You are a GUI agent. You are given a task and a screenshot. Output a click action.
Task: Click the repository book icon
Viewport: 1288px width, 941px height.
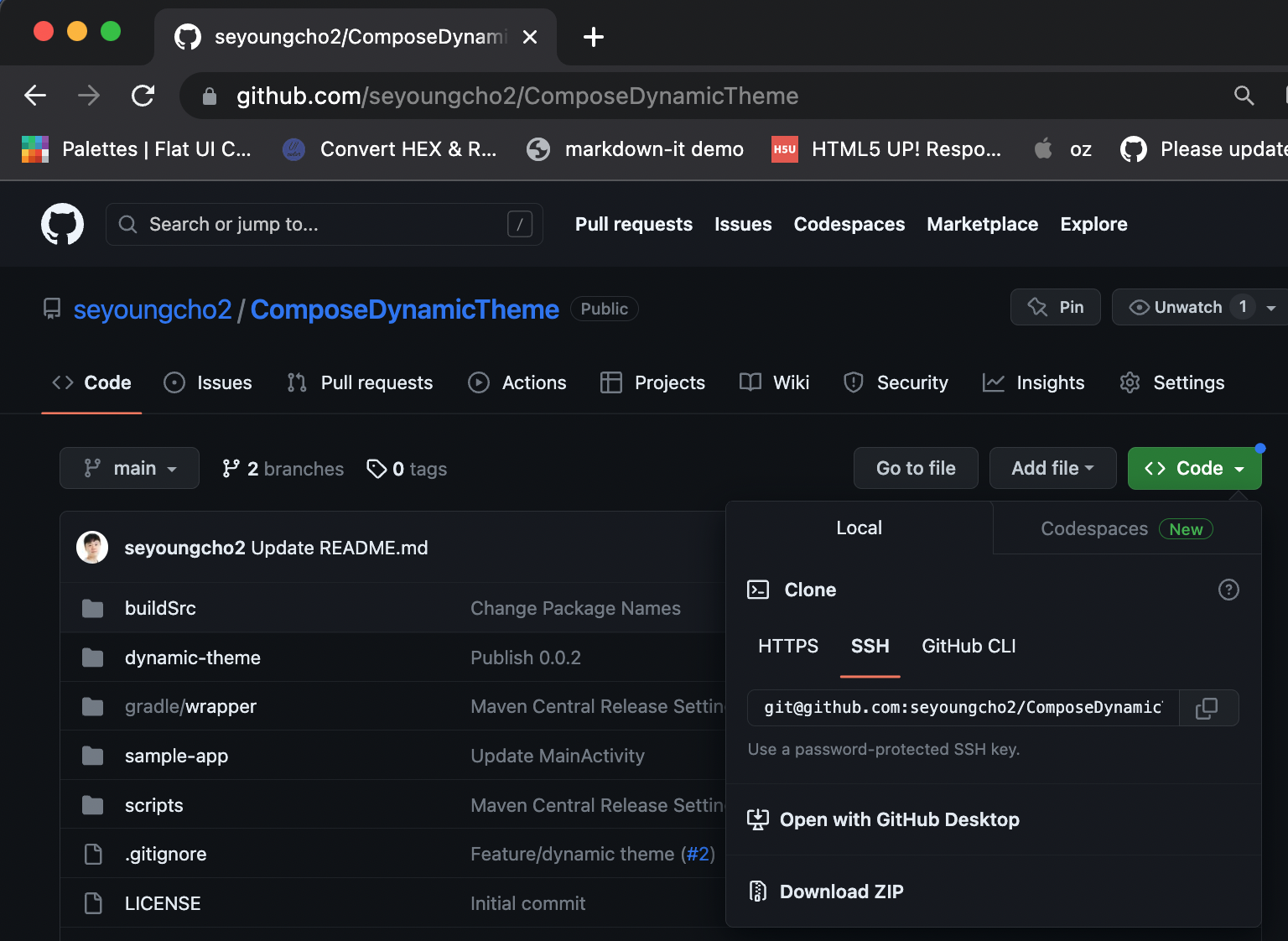click(x=52, y=309)
